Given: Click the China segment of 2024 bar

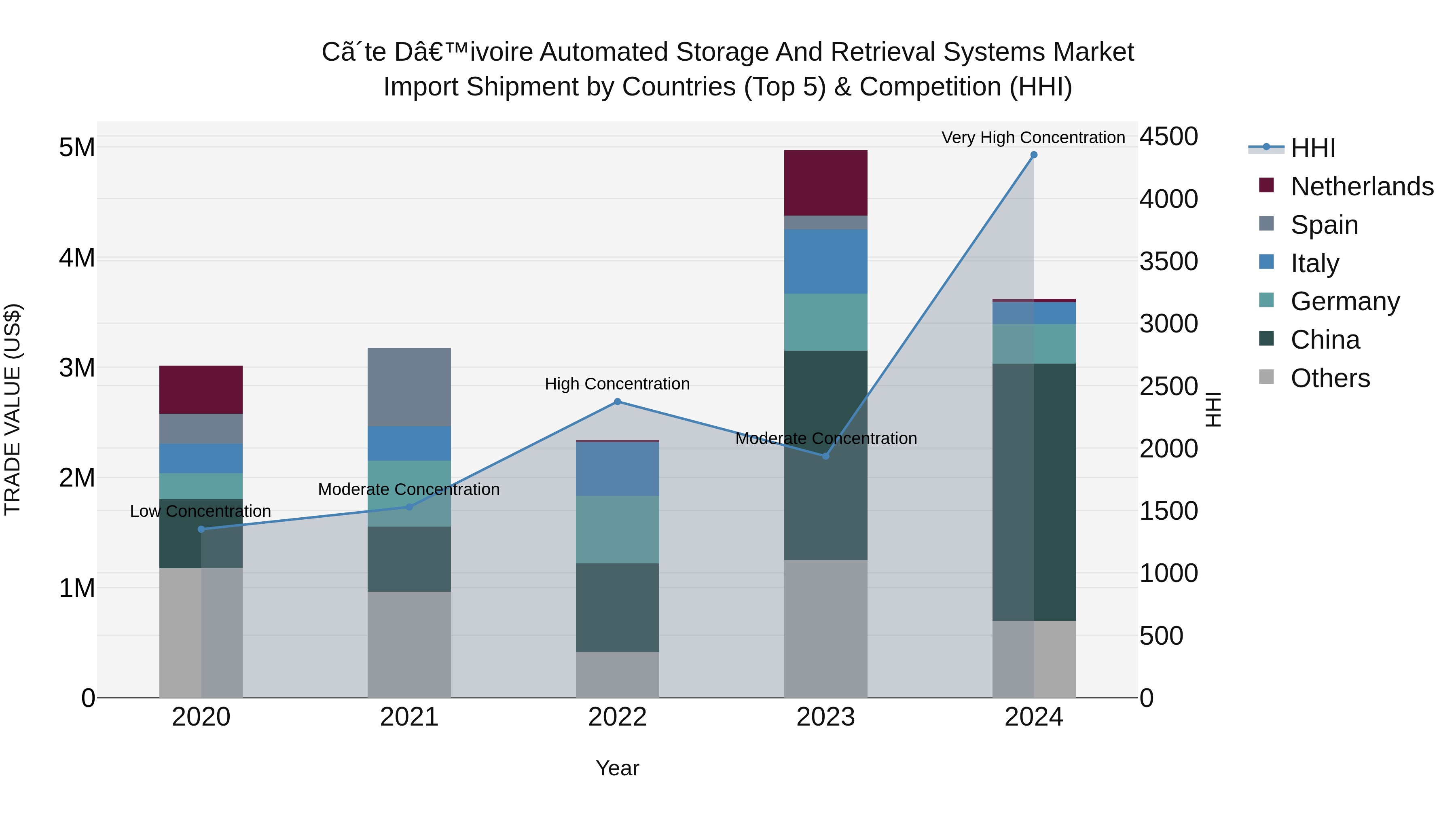Looking at the screenshot, I should click(x=1034, y=492).
